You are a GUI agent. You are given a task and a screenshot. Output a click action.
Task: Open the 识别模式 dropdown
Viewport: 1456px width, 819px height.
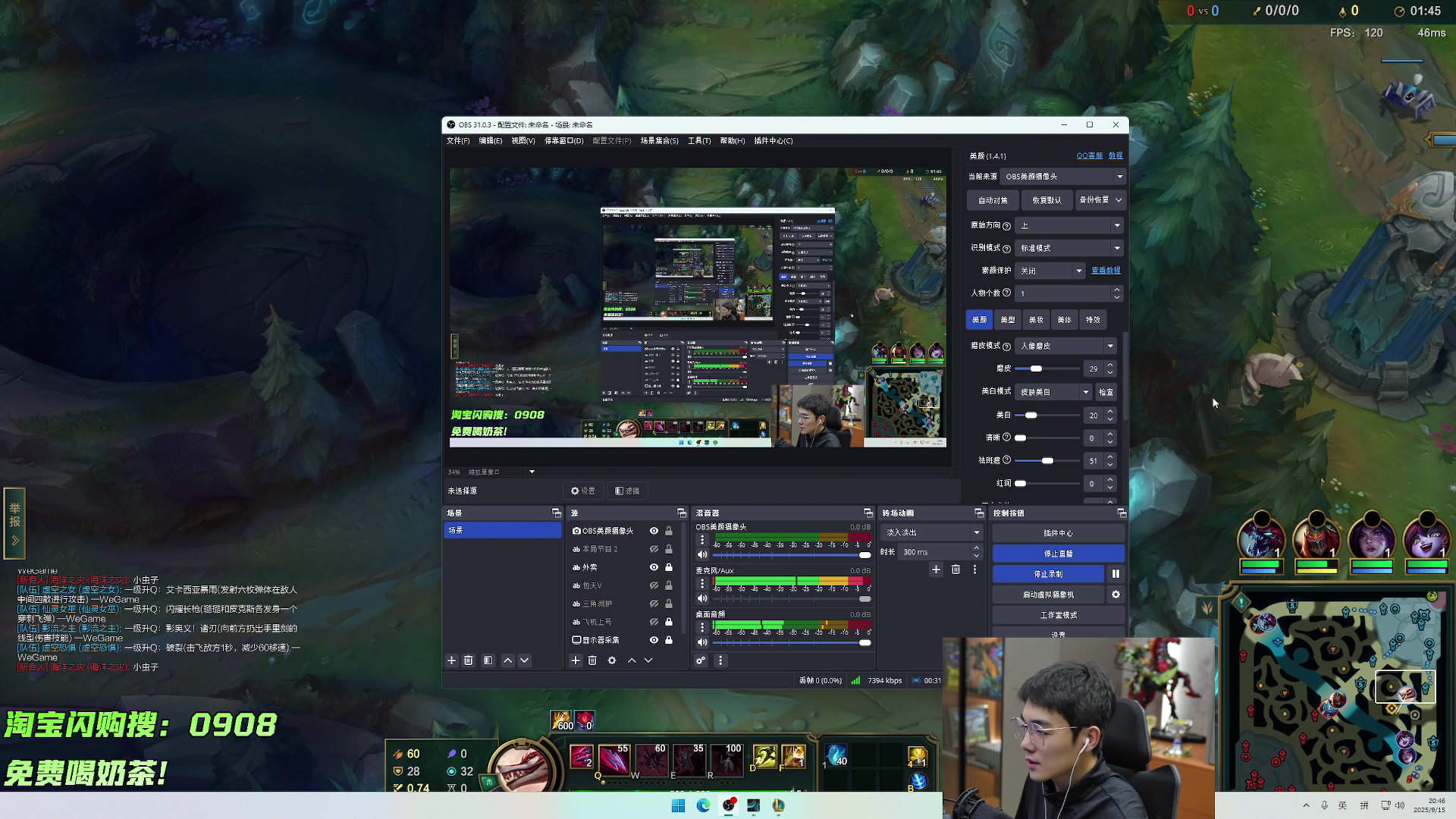1069,248
